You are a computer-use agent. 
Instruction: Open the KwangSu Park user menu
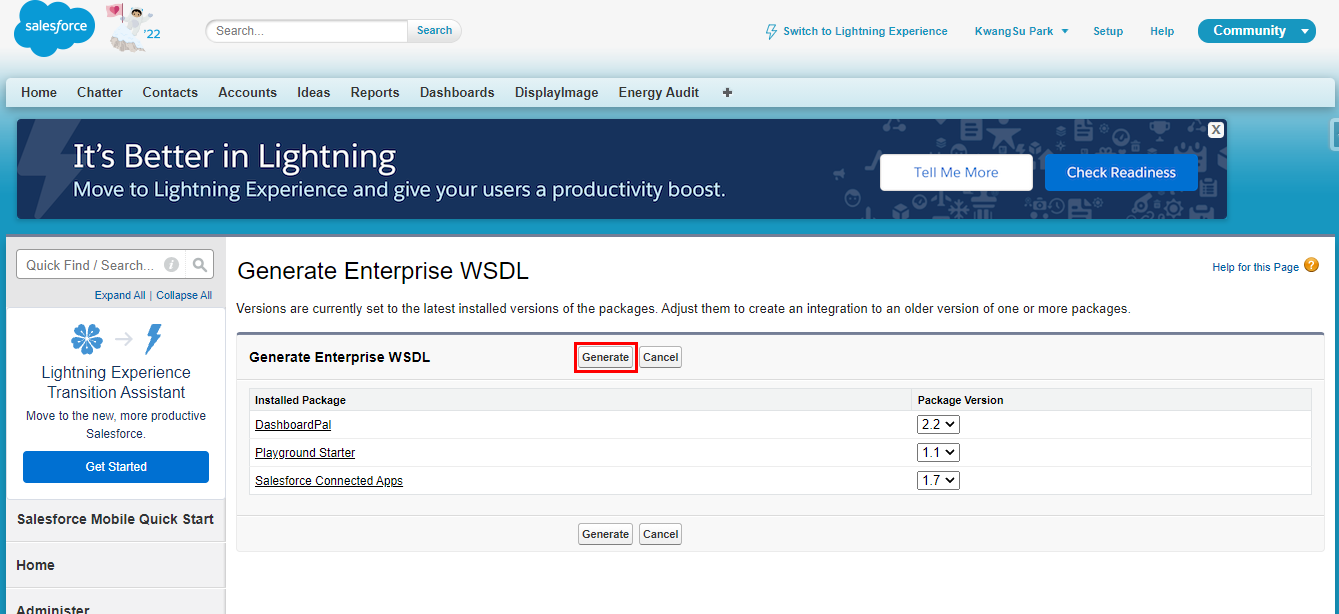[x=1021, y=31]
